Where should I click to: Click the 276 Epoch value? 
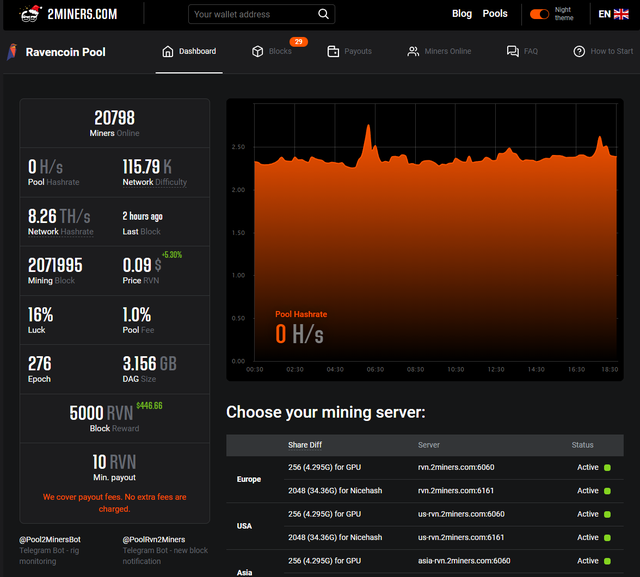(40, 364)
